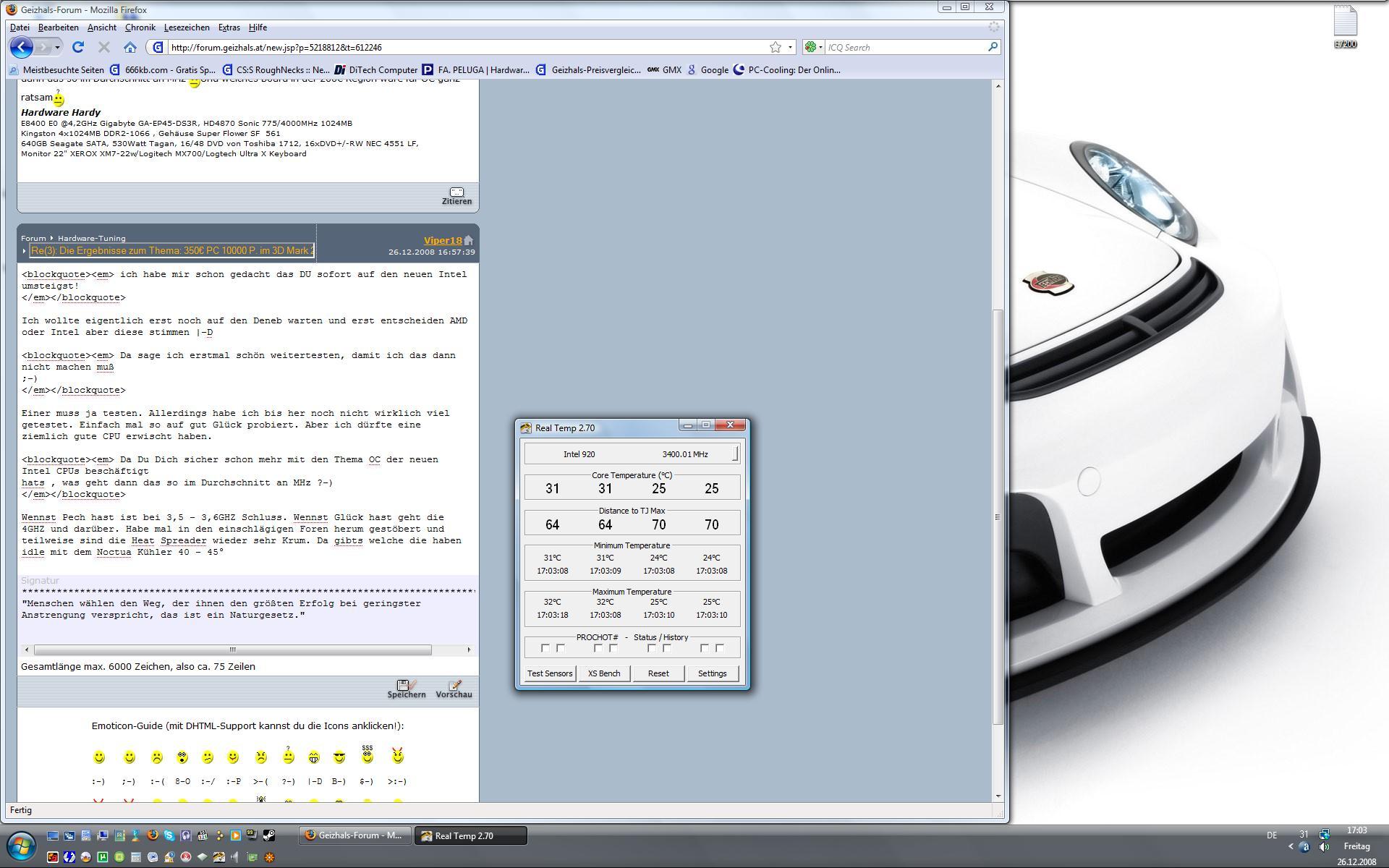1389x868 pixels.
Task: Insert the $-) money emoticon
Action: [368, 754]
